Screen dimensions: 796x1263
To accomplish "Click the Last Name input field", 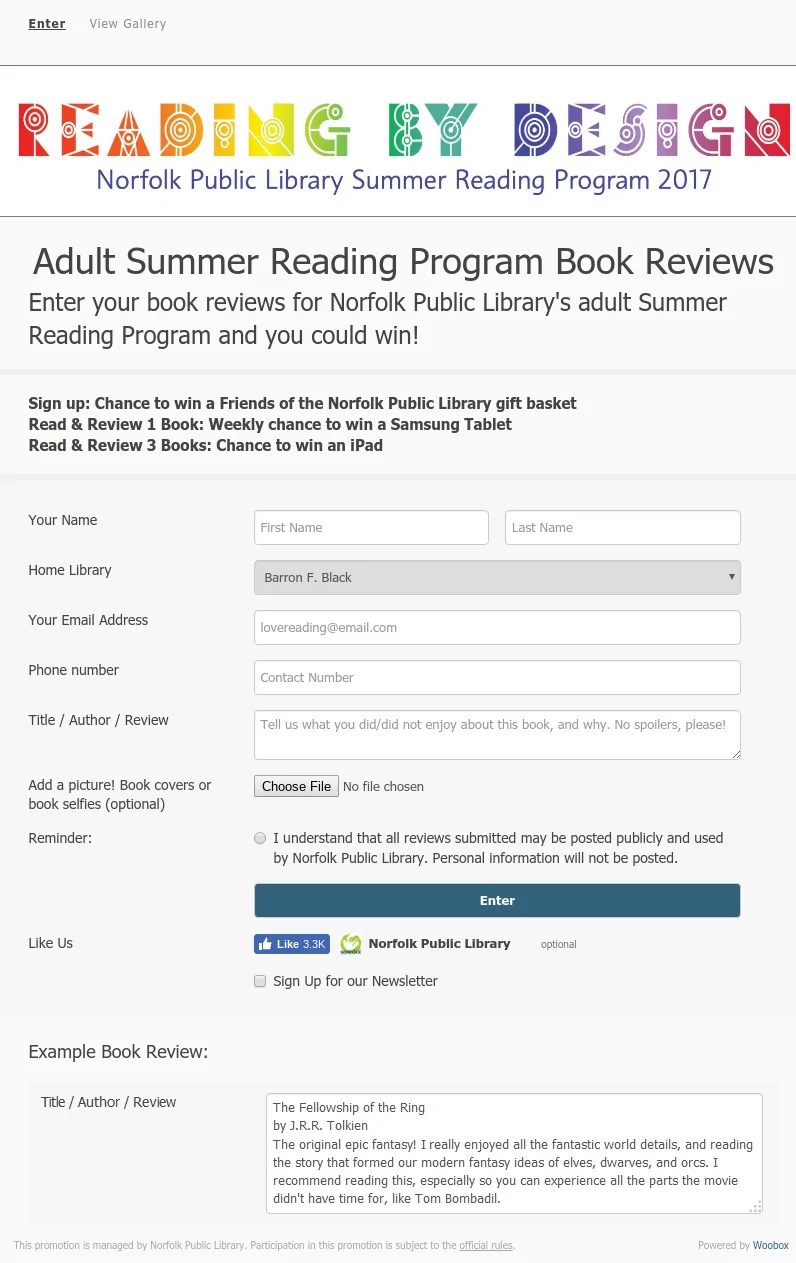I will [x=622, y=527].
